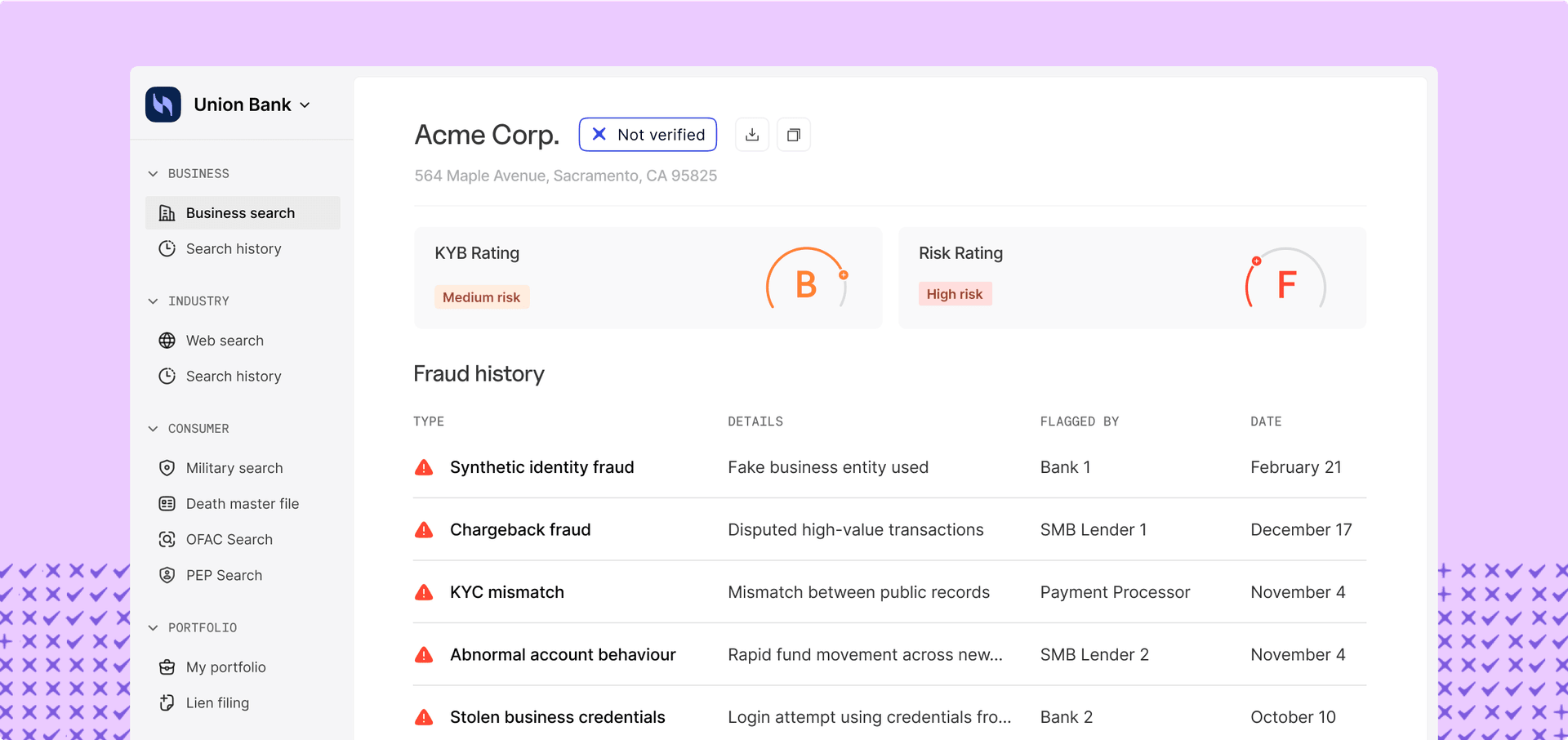Viewport: 1568px width, 740px height.
Task: Open Lien filing from sidebar
Action: click(x=217, y=702)
